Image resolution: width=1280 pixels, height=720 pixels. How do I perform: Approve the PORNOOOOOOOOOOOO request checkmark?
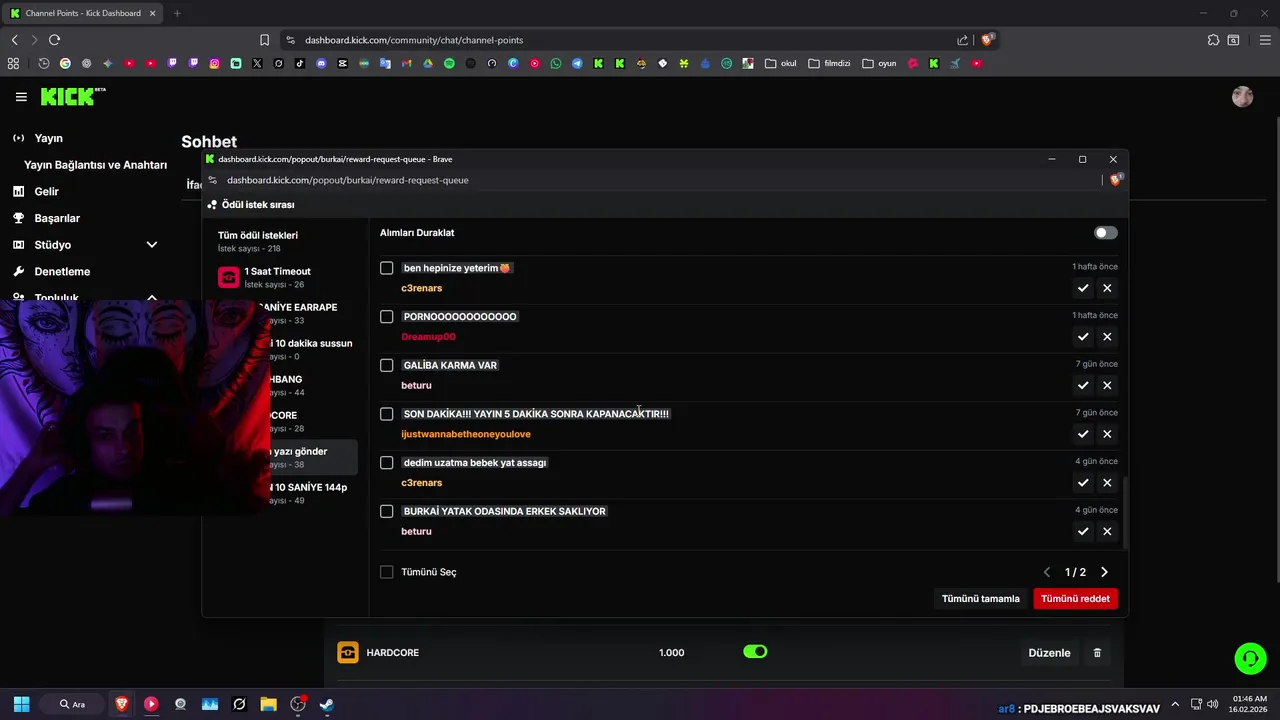1083,337
